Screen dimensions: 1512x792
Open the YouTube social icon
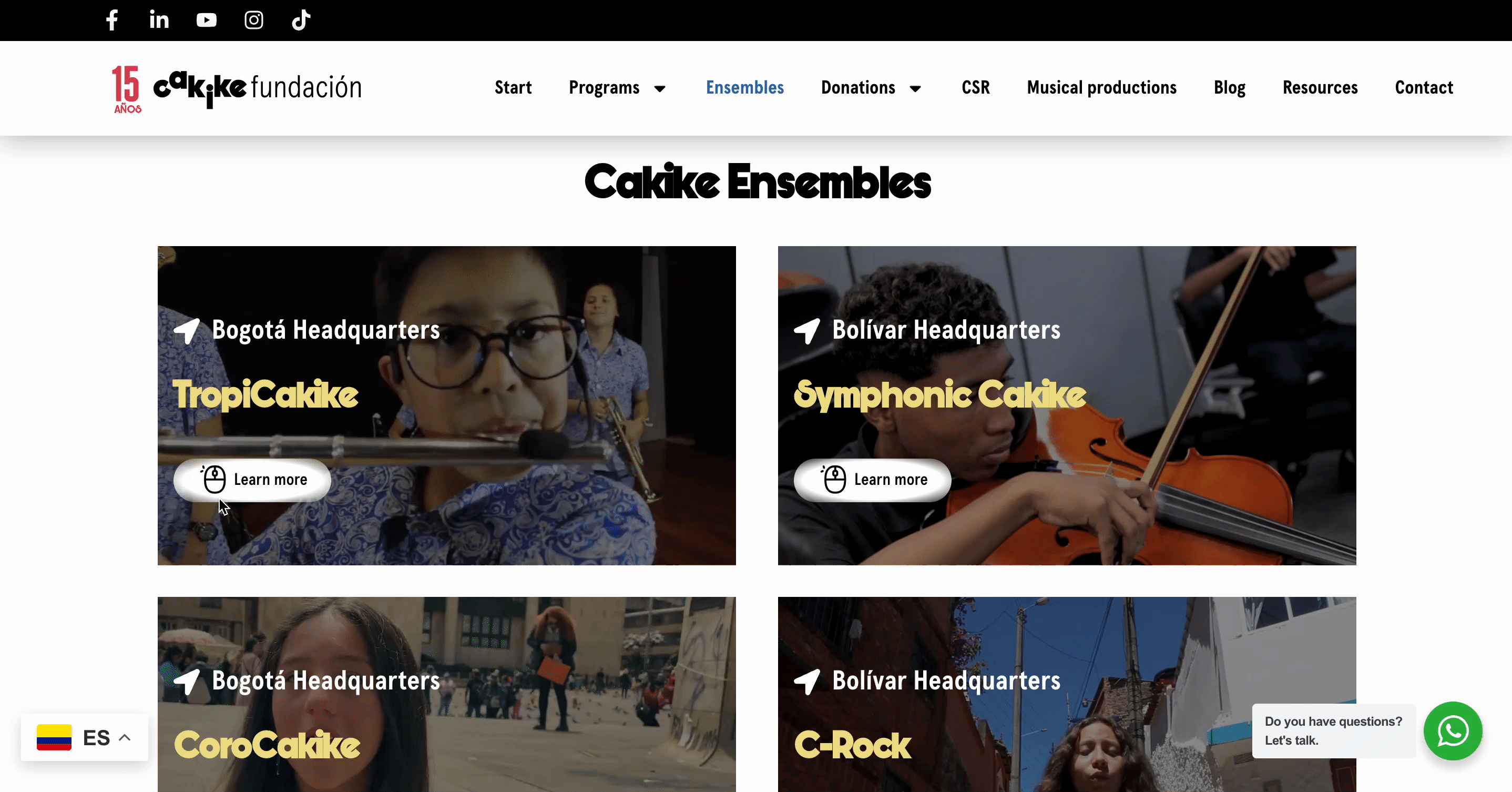pos(207,21)
